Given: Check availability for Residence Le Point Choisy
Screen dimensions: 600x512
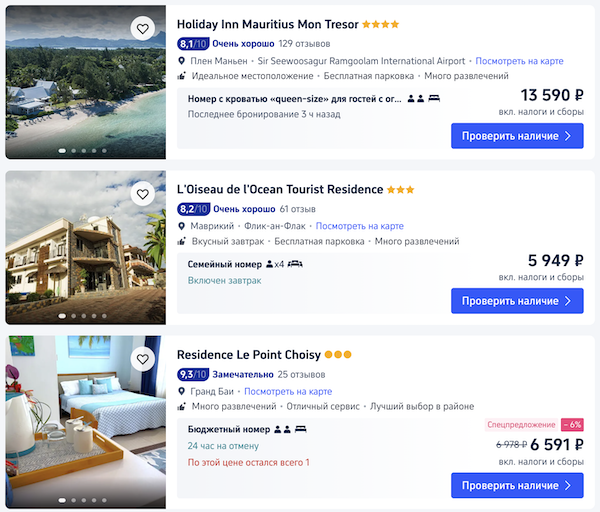Looking at the screenshot, I should click(x=517, y=485).
